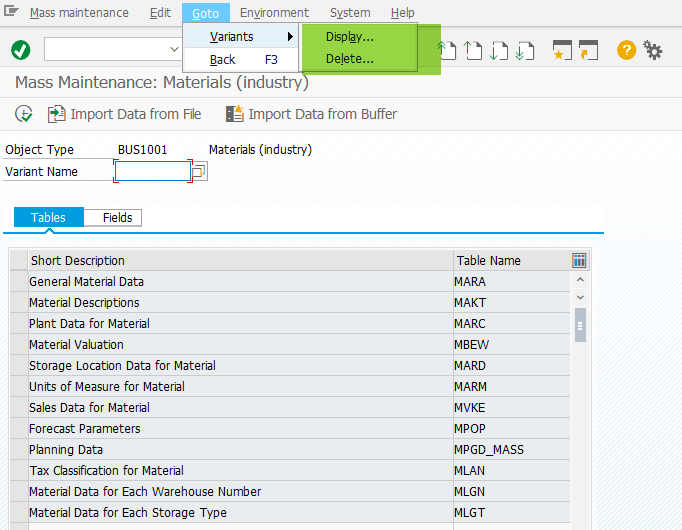682x530 pixels.
Task: Open the Variant Name search help icon
Action: (199, 172)
